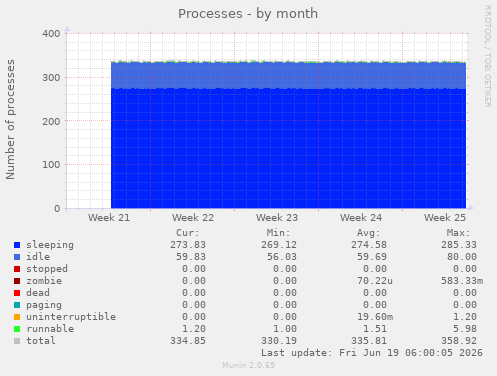Click the sleeping blue legend swatch
Viewport: 497px width, 376px height.
click(17, 245)
